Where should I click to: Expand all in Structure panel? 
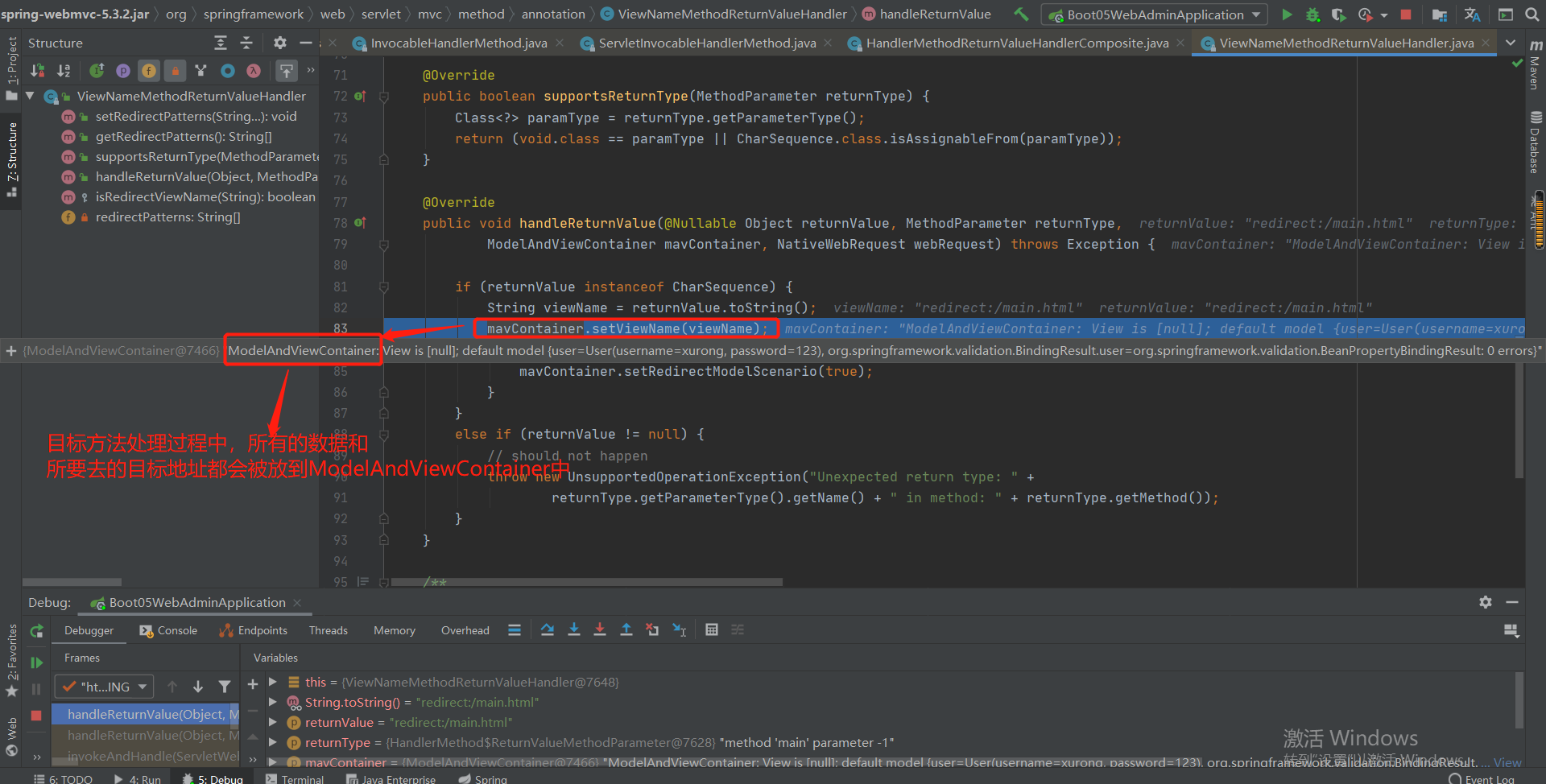point(220,43)
